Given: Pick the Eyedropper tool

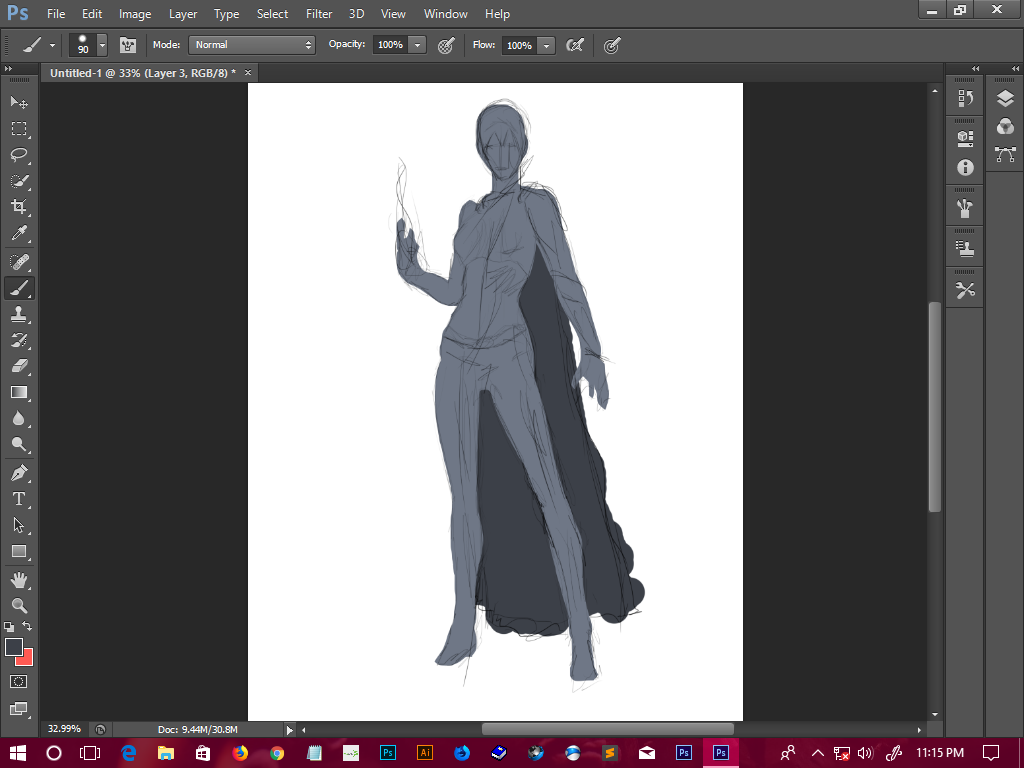Looking at the screenshot, I should coord(19,234).
